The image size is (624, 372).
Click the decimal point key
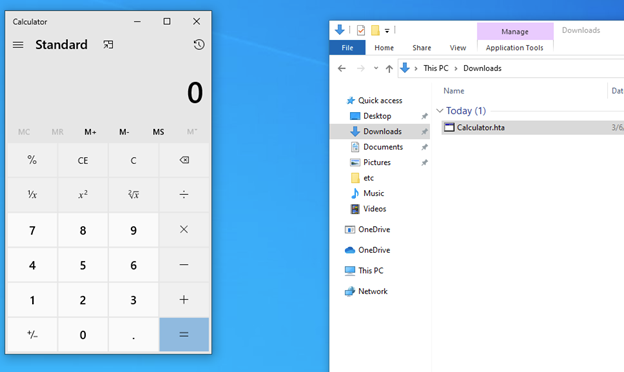click(133, 335)
